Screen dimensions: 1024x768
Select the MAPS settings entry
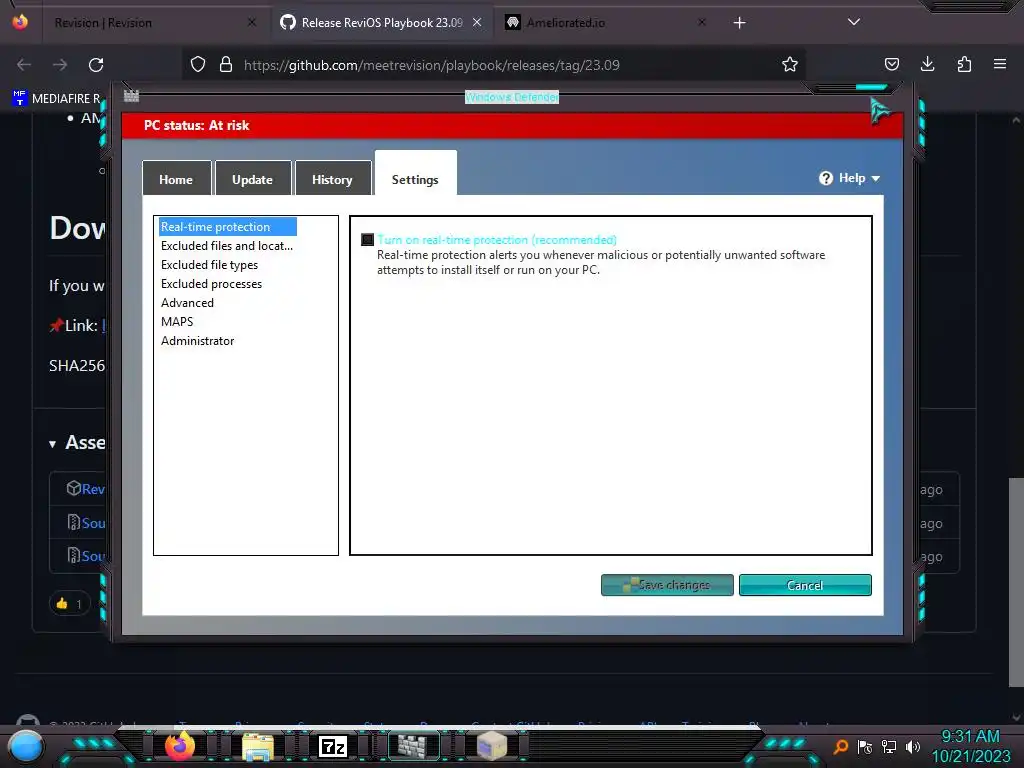coord(177,321)
